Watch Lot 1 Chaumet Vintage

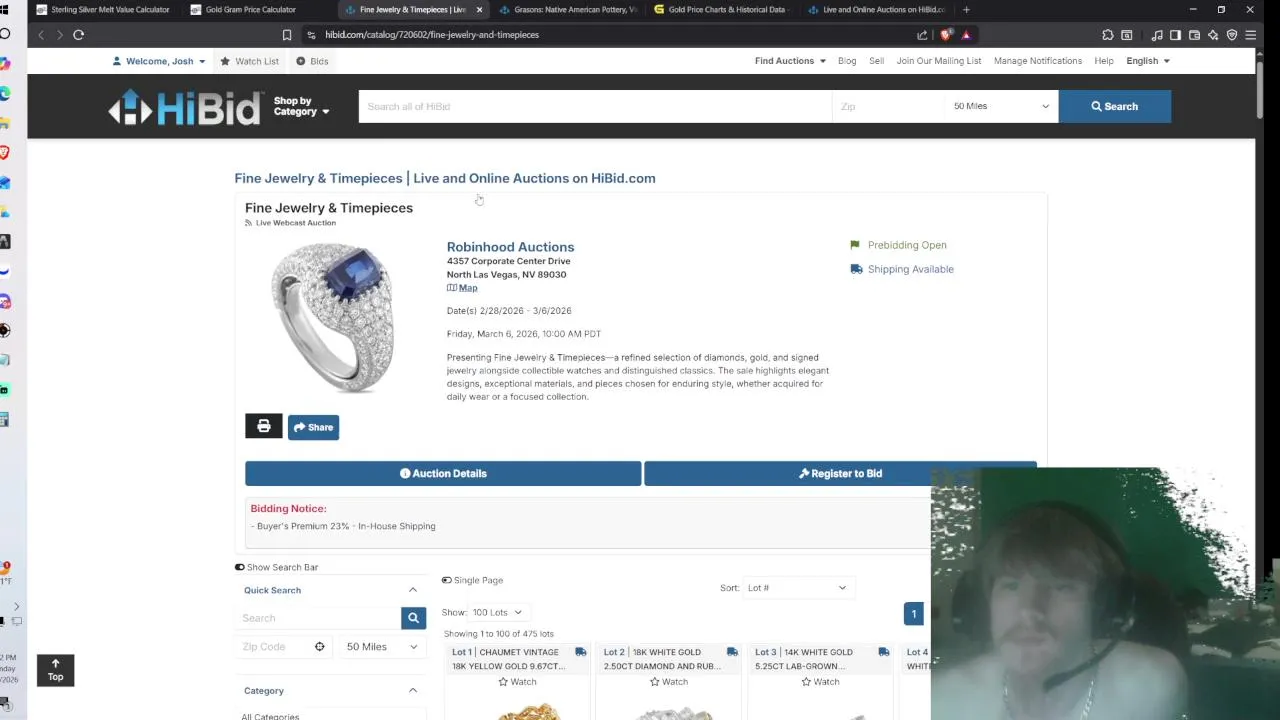[517, 682]
